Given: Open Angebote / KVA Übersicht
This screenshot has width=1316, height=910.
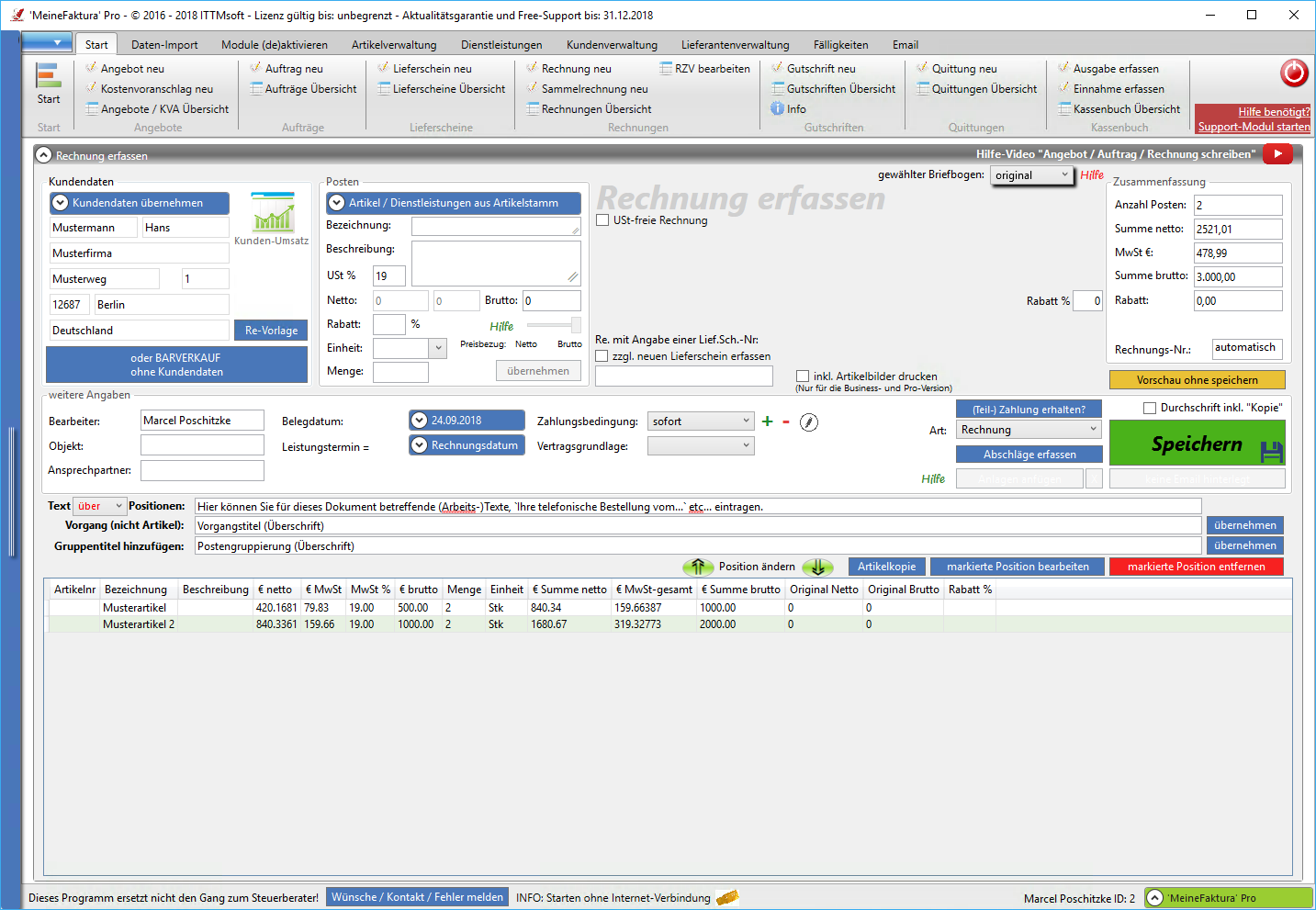Looking at the screenshot, I should click(157, 108).
